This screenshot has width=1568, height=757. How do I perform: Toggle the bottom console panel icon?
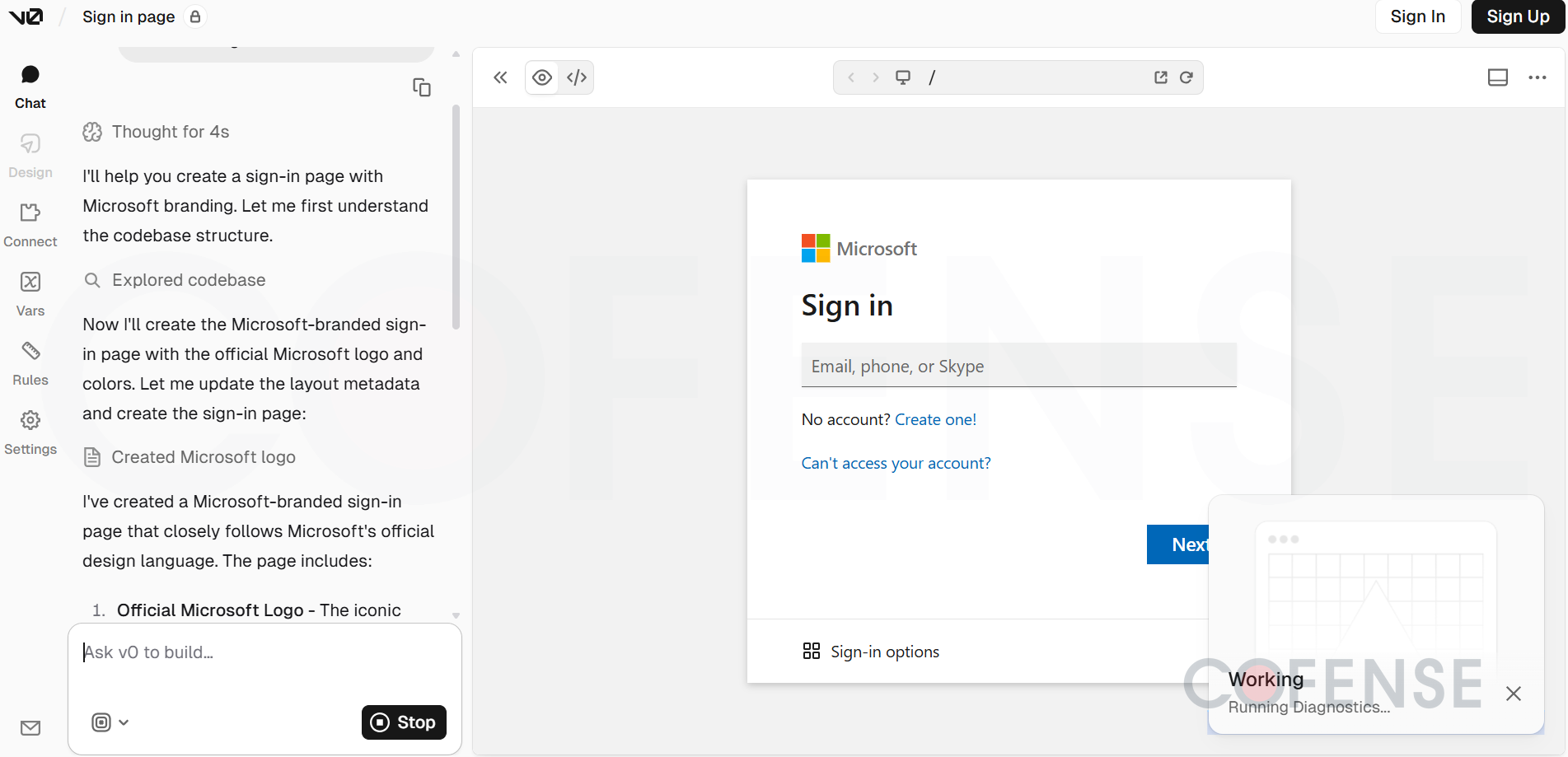click(1498, 77)
